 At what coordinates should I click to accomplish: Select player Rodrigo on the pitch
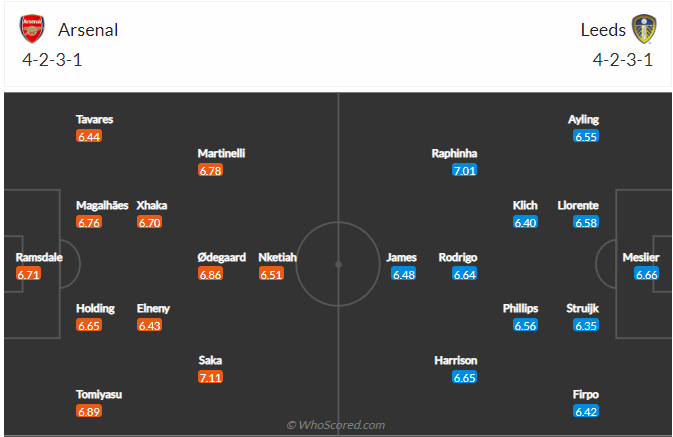(458, 257)
